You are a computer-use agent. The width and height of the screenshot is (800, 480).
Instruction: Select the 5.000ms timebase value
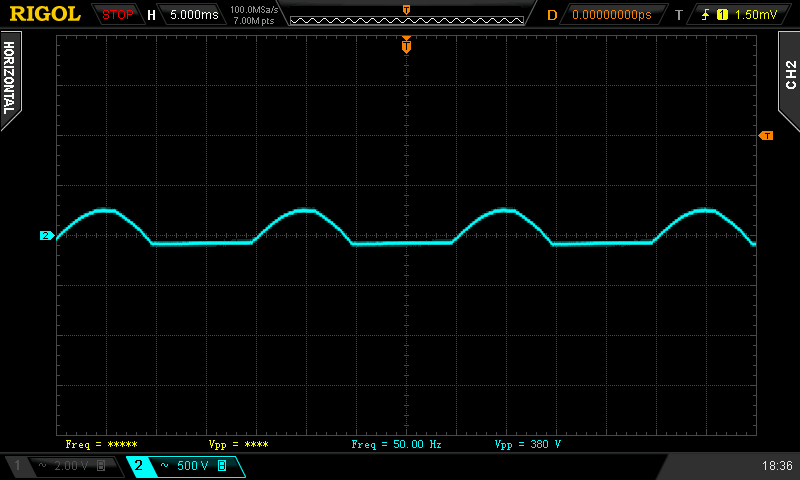coord(193,15)
